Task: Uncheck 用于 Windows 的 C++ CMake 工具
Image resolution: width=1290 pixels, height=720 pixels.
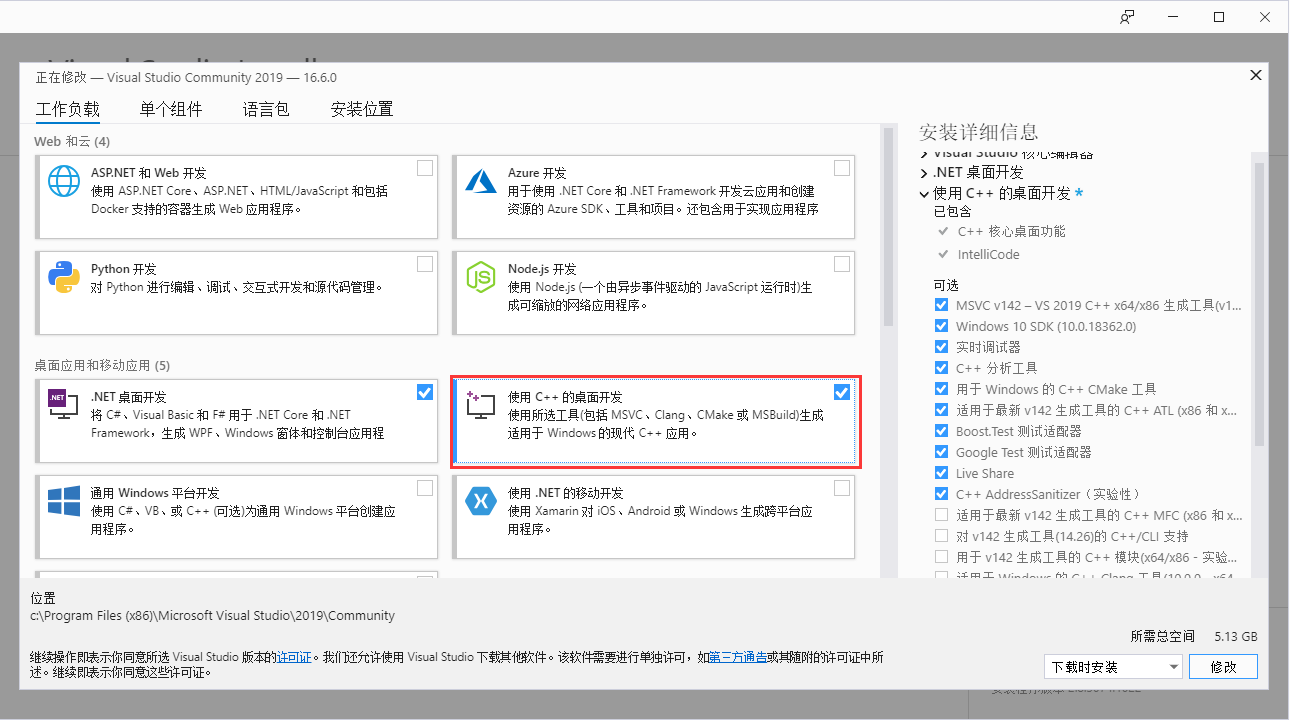Action: [x=941, y=389]
